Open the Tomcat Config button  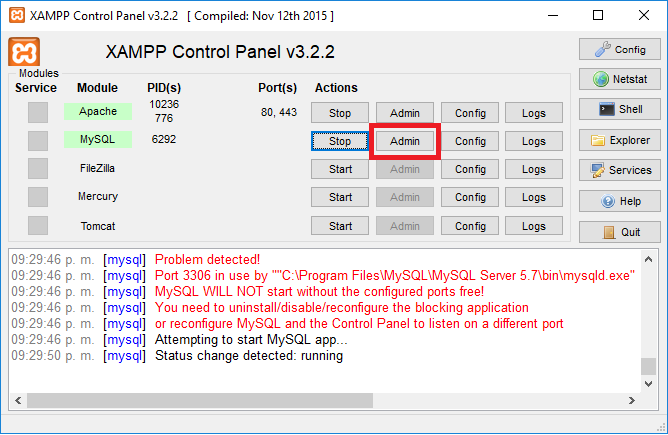click(x=470, y=226)
